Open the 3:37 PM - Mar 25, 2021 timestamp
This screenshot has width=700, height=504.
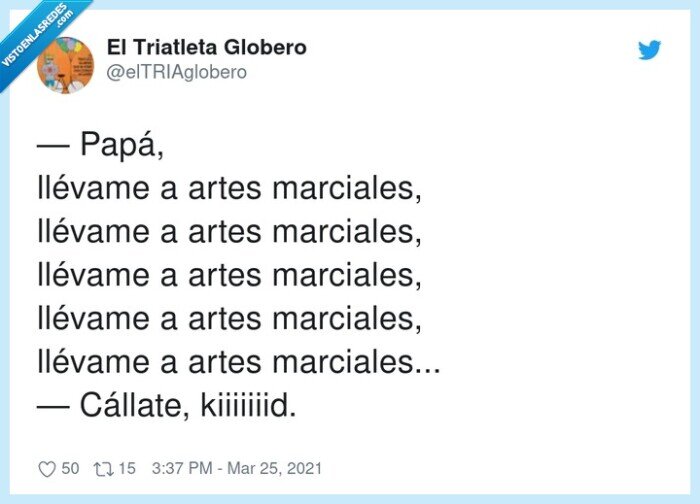click(x=237, y=468)
